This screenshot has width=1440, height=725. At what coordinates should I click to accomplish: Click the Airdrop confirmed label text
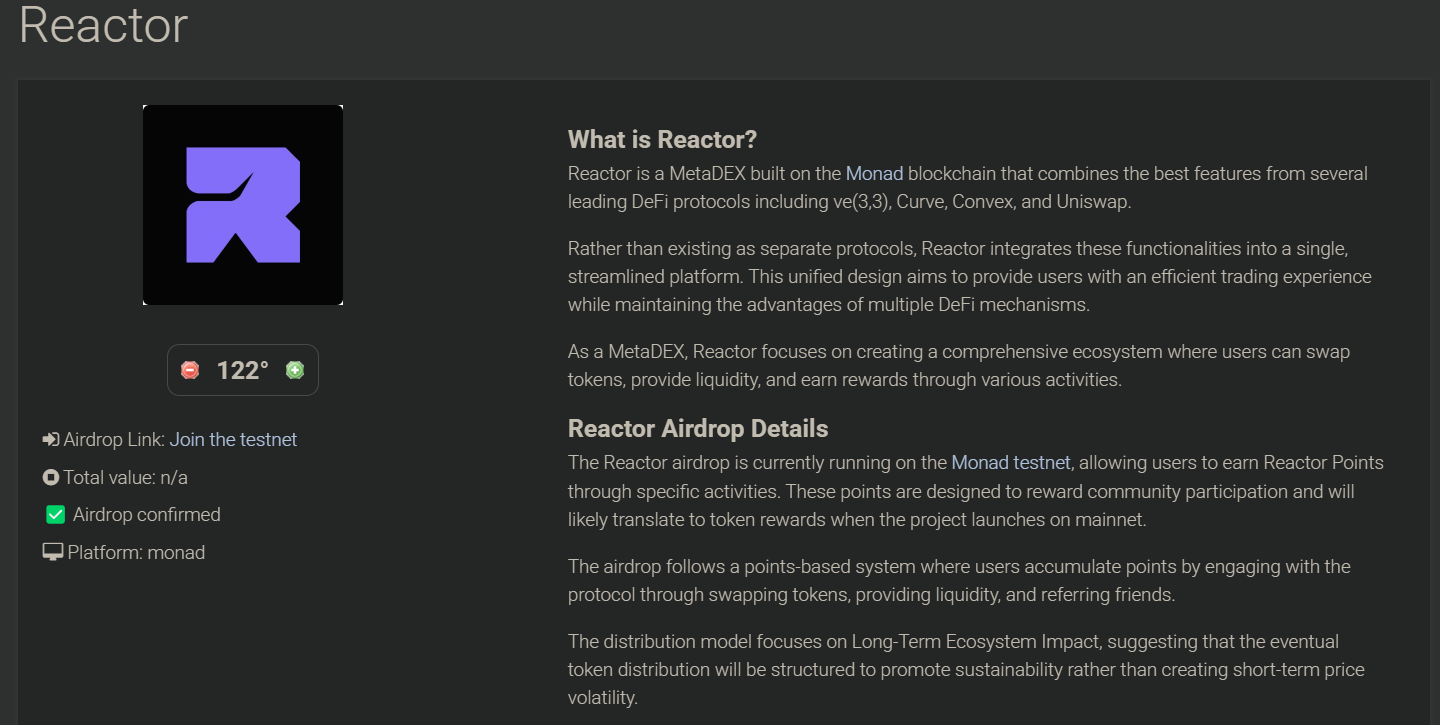click(x=147, y=515)
